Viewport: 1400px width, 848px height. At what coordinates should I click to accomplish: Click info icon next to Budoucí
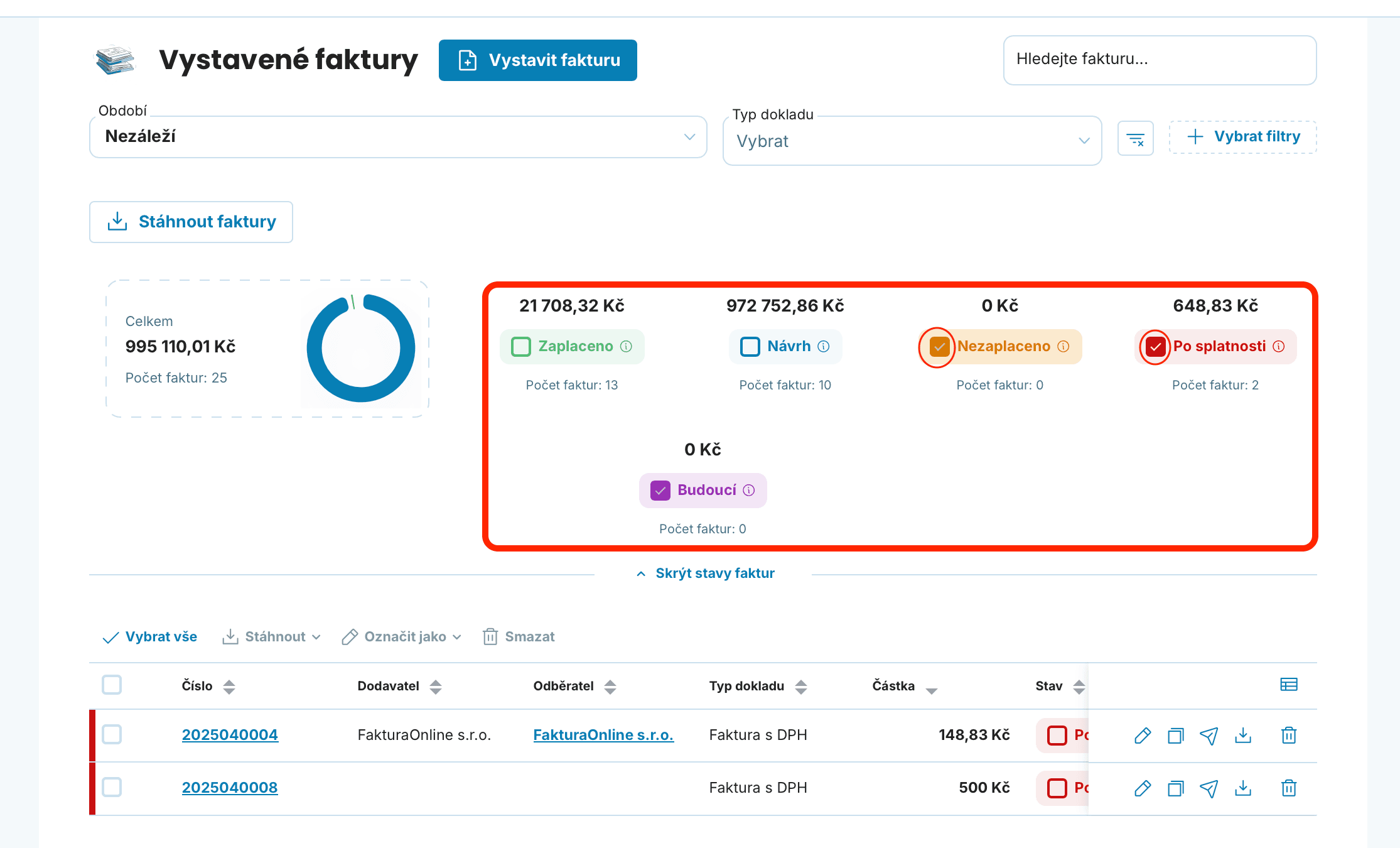tap(749, 490)
